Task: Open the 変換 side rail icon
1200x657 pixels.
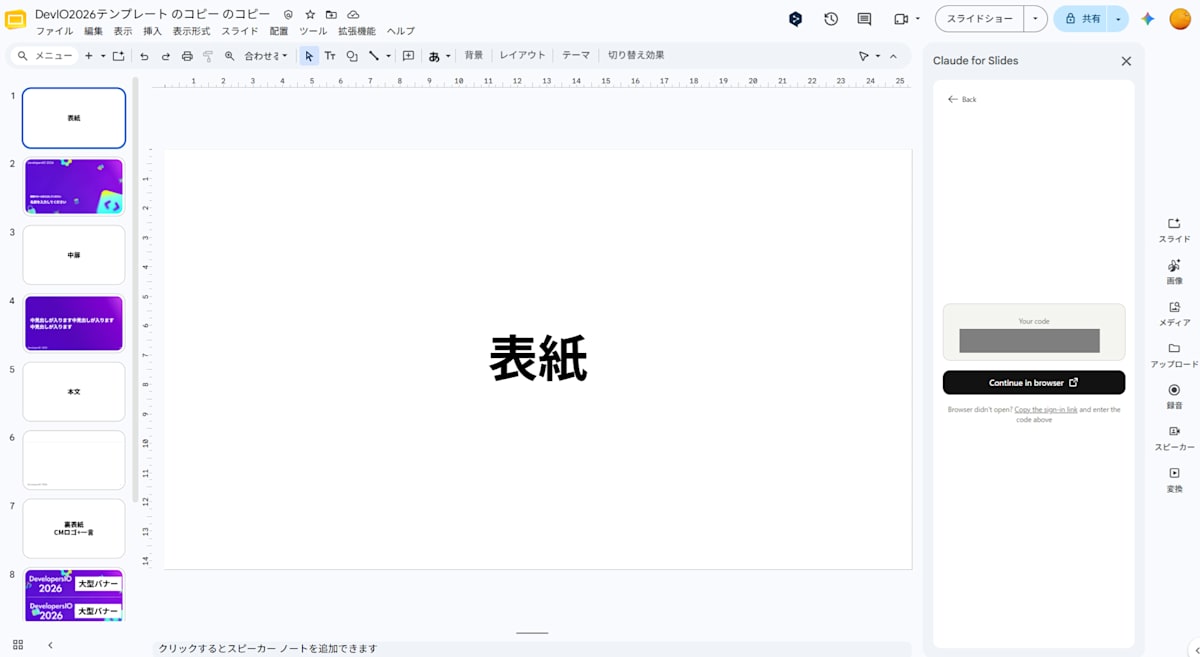Action: (1174, 480)
